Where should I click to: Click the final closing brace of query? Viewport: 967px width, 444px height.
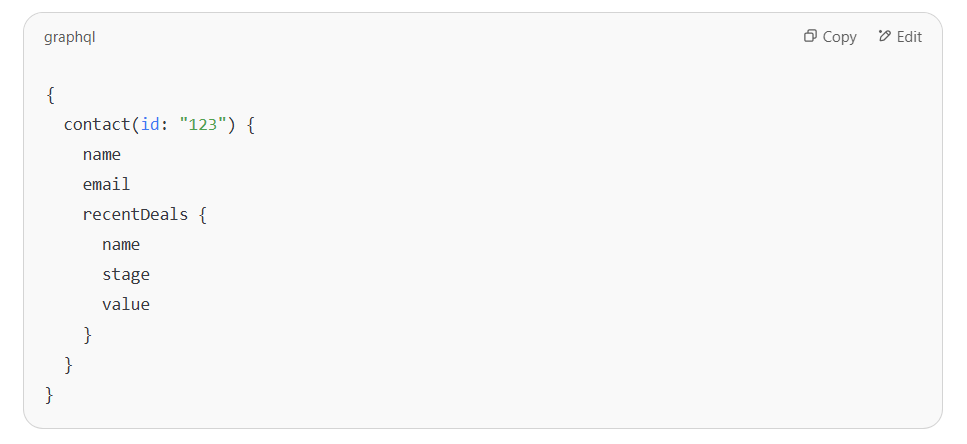(x=49, y=395)
